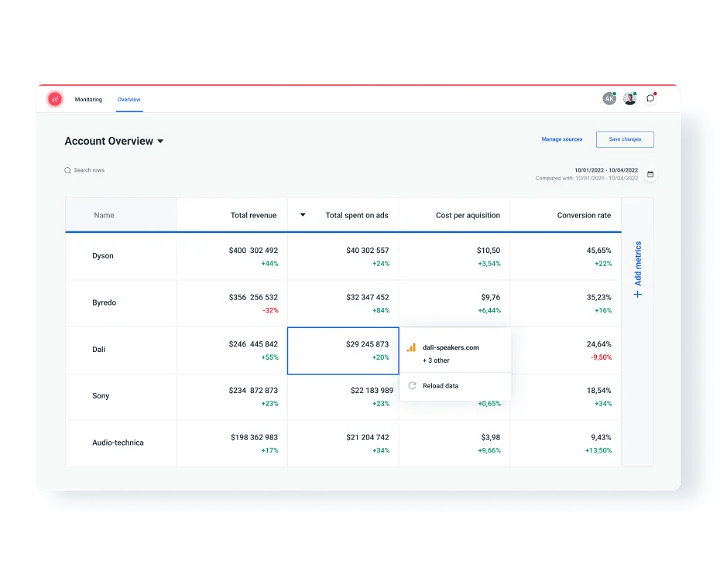The height and width of the screenshot is (574, 720).
Task: Click the 9,43% conversion rate cell
Action: click(566, 444)
